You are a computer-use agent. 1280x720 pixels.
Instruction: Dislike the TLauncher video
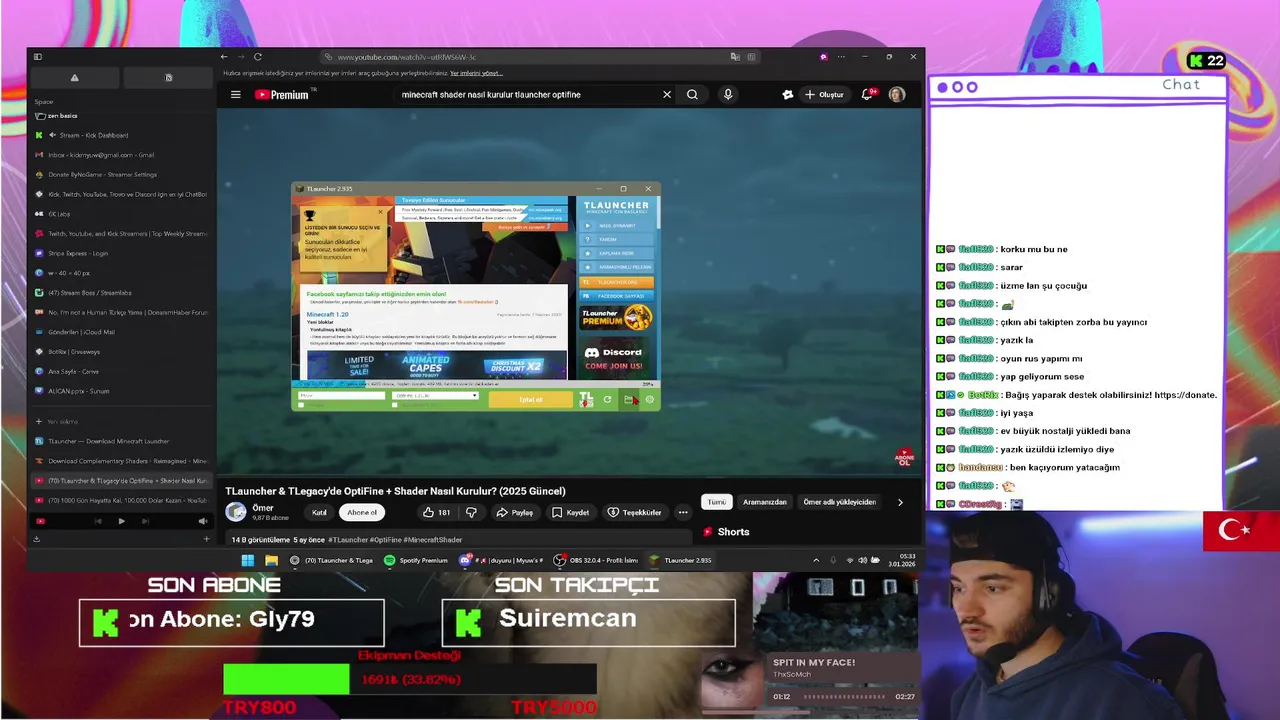(471, 513)
